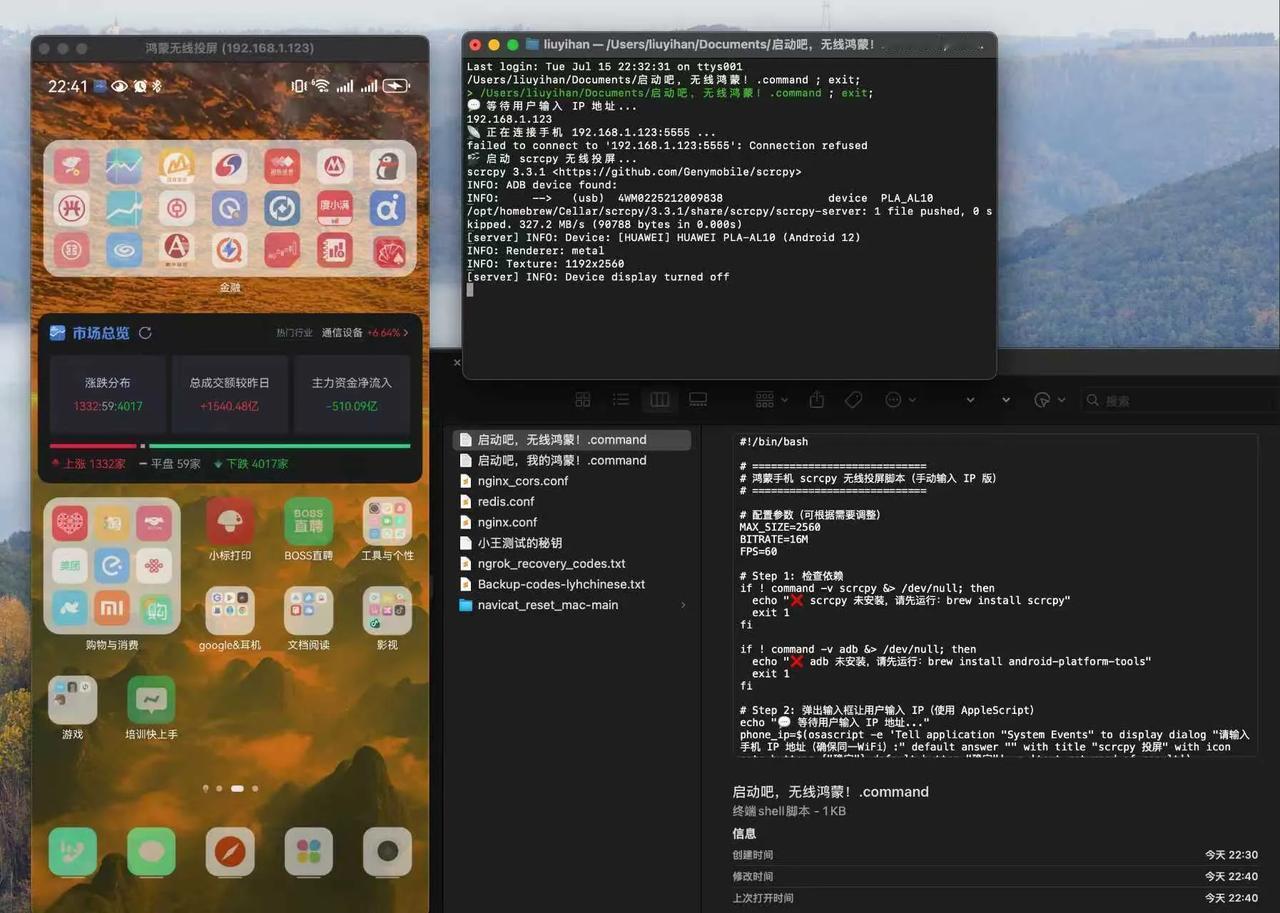Image resolution: width=1280 pixels, height=913 pixels.
Task: Click 上涨 1332家 legend text
Action: click(x=94, y=464)
